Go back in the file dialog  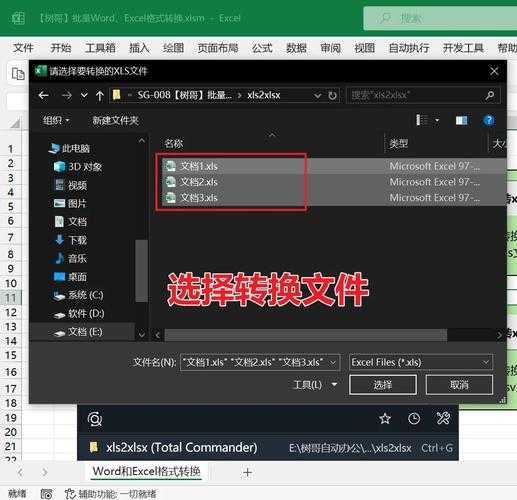[x=44, y=96]
